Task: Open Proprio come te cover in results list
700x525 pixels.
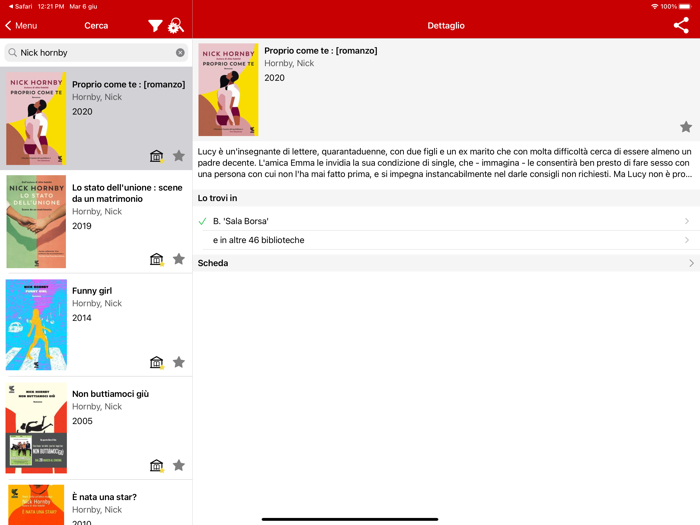Action: pos(36,118)
